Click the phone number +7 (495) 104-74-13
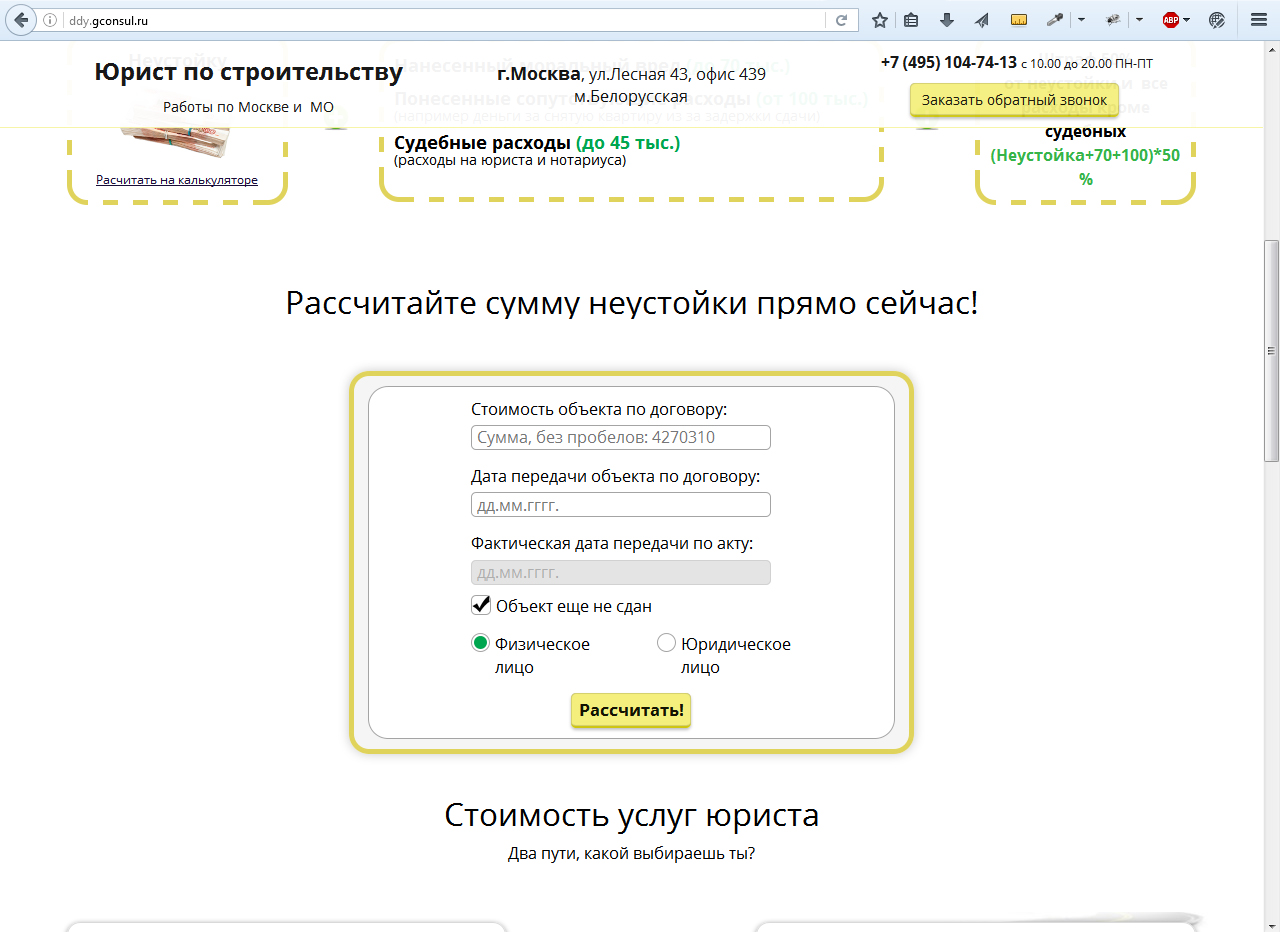 pyautogui.click(x=948, y=62)
